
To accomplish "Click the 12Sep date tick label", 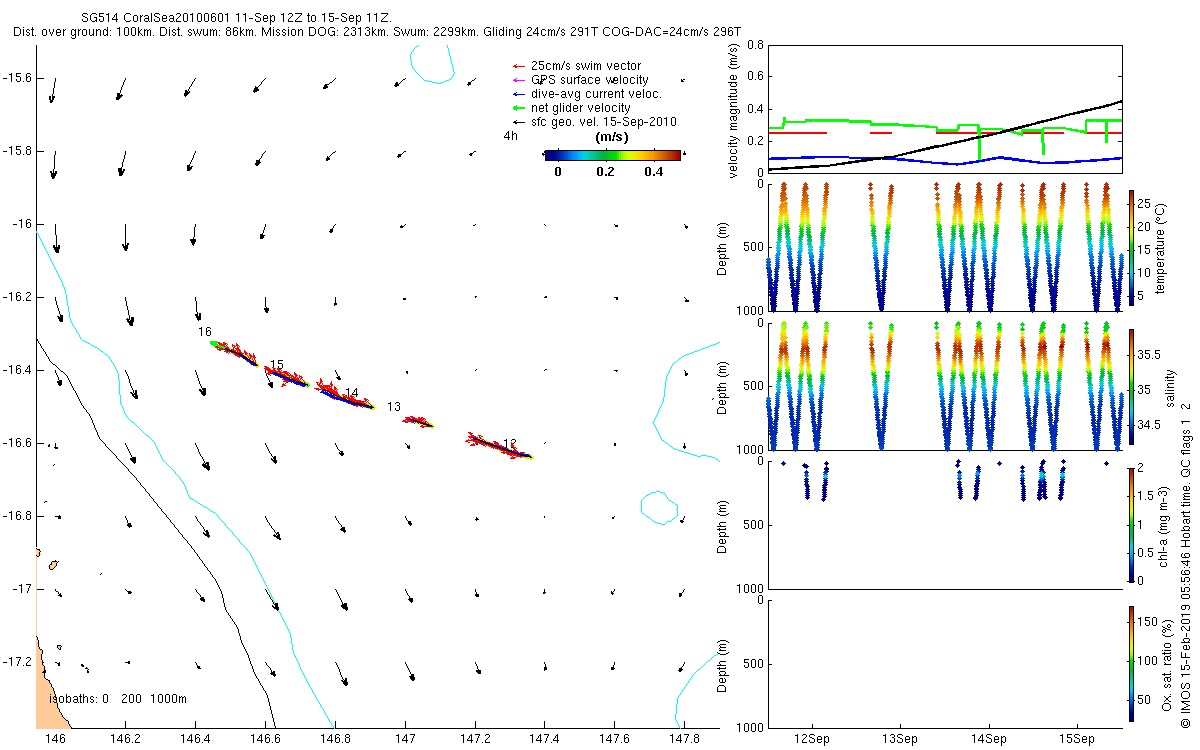I will coord(812,739).
